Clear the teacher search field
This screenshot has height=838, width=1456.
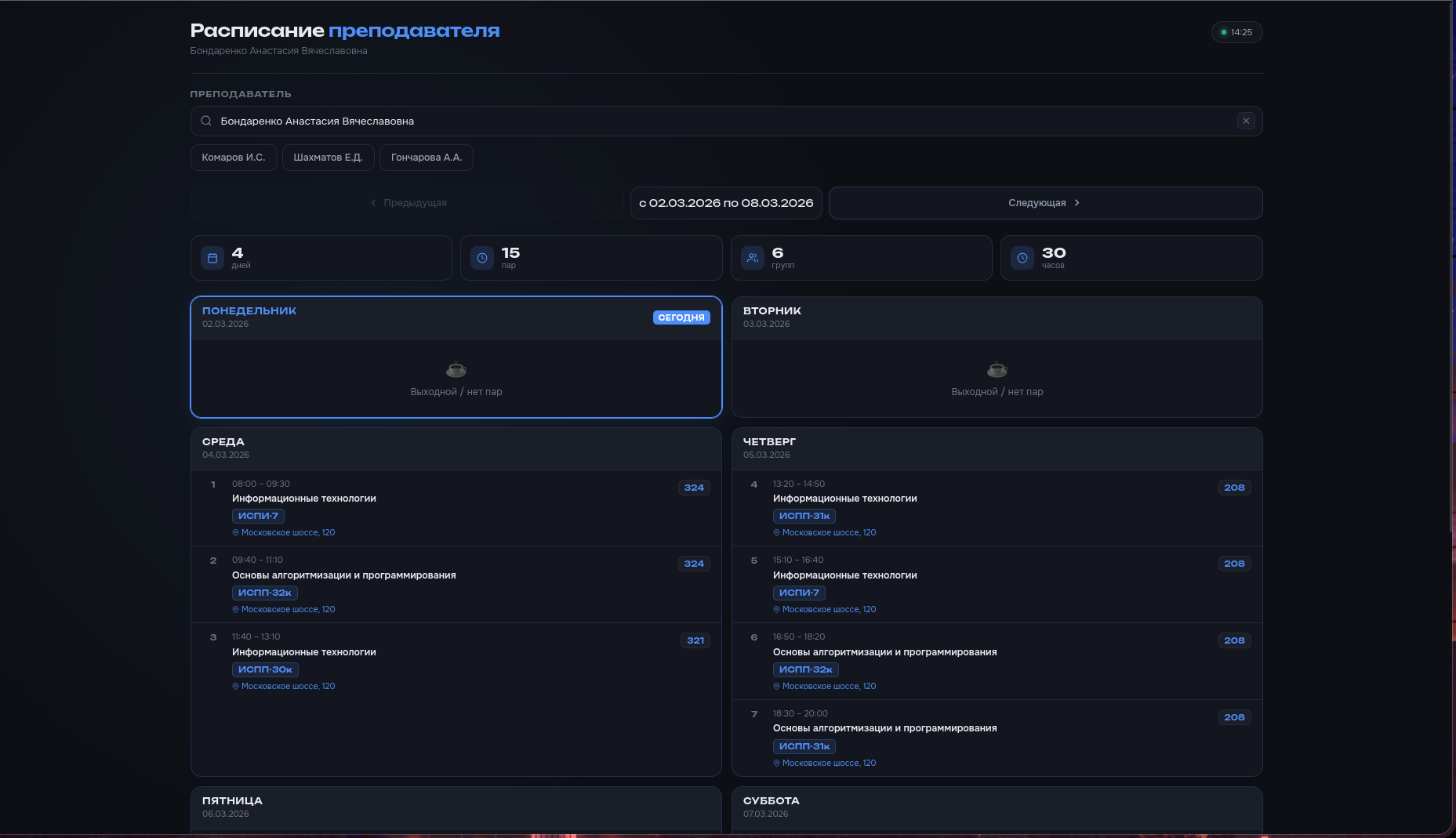(1246, 121)
